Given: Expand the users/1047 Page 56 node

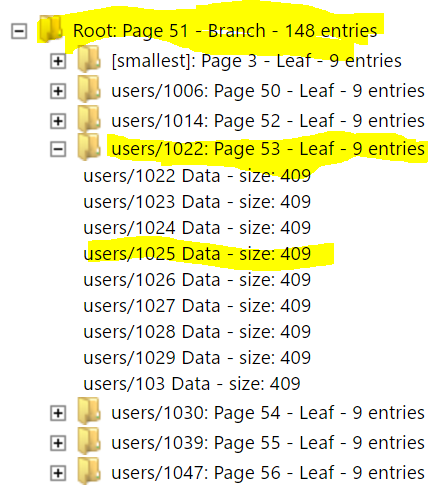Looking at the screenshot, I should coord(58,473).
